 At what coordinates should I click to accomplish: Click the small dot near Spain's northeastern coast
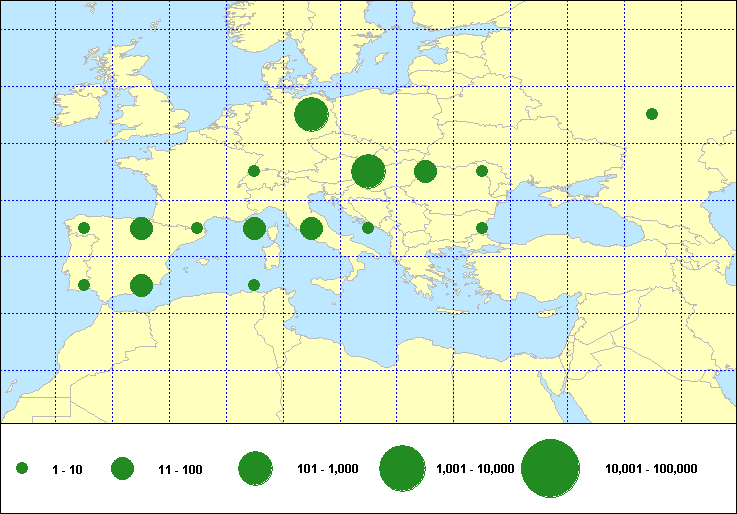click(197, 228)
